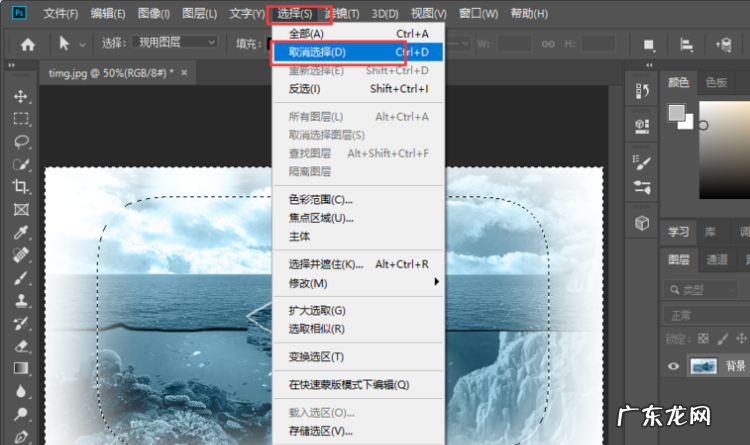This screenshot has width=750, height=445.
Task: Toggle lock transparent pixels icon
Action: pos(703,339)
